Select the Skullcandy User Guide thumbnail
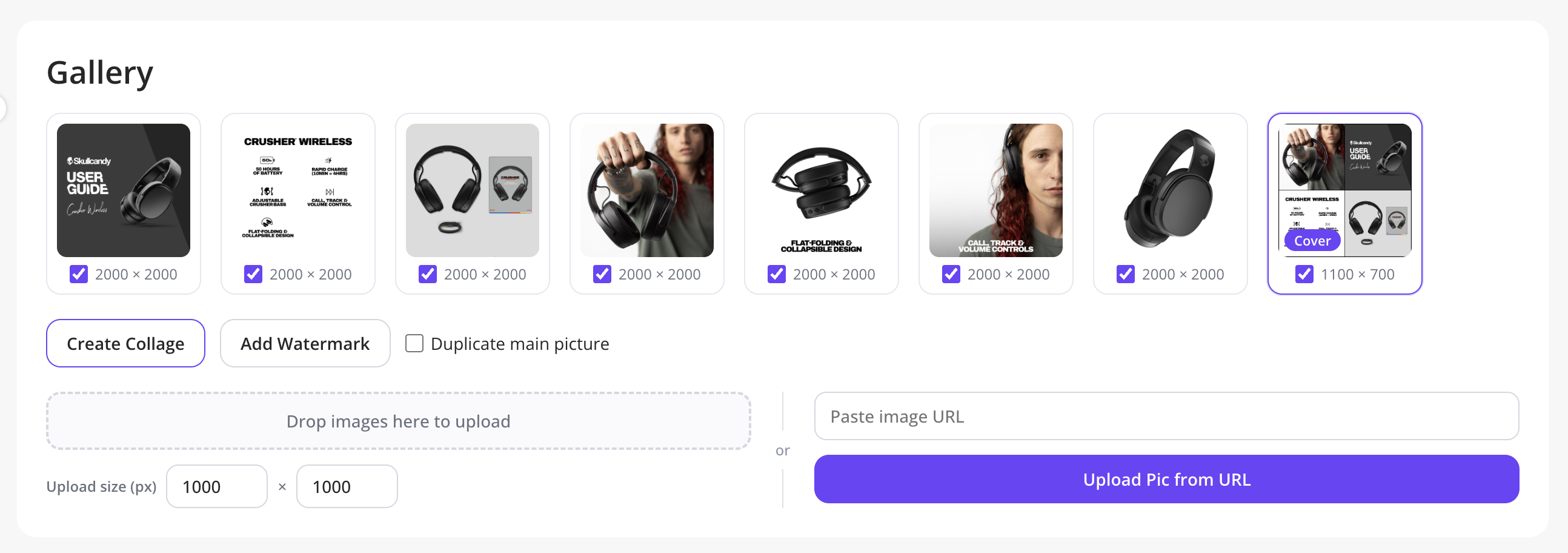Screen dimensions: 1568x553 point(124,190)
